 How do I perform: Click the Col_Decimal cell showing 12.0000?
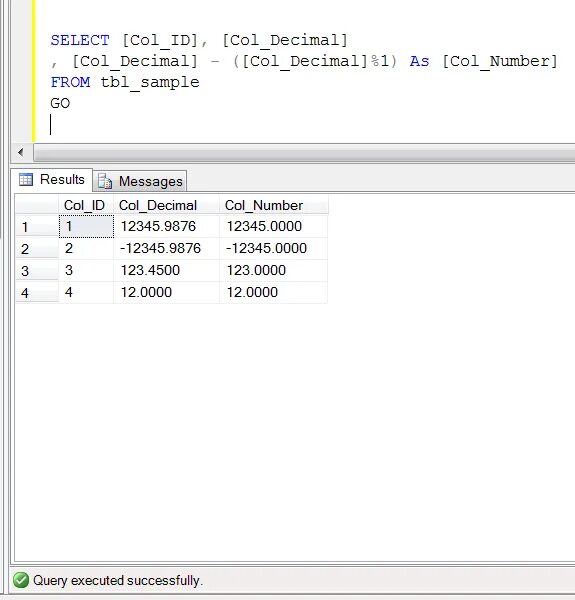tap(166, 292)
